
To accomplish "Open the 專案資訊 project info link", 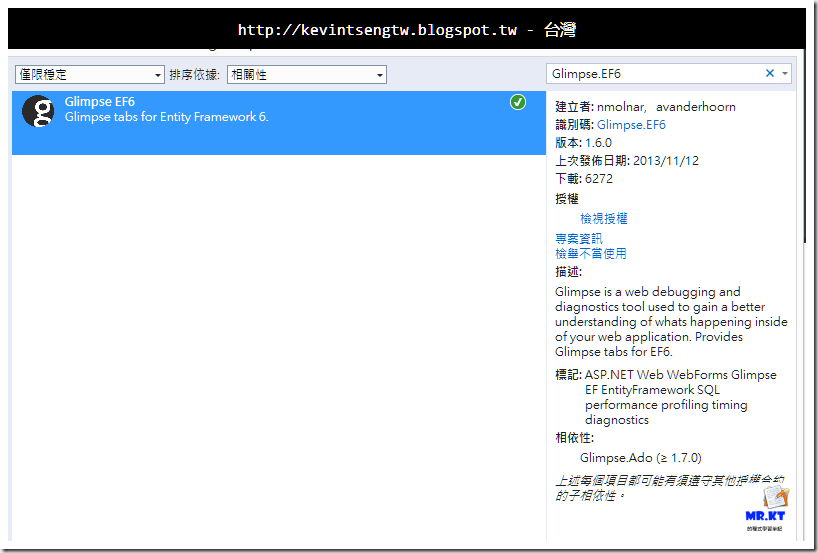I will click(x=579, y=238).
